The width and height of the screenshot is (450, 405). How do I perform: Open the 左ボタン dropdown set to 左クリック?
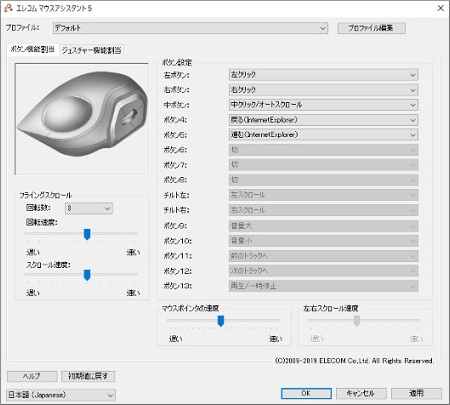[323, 75]
